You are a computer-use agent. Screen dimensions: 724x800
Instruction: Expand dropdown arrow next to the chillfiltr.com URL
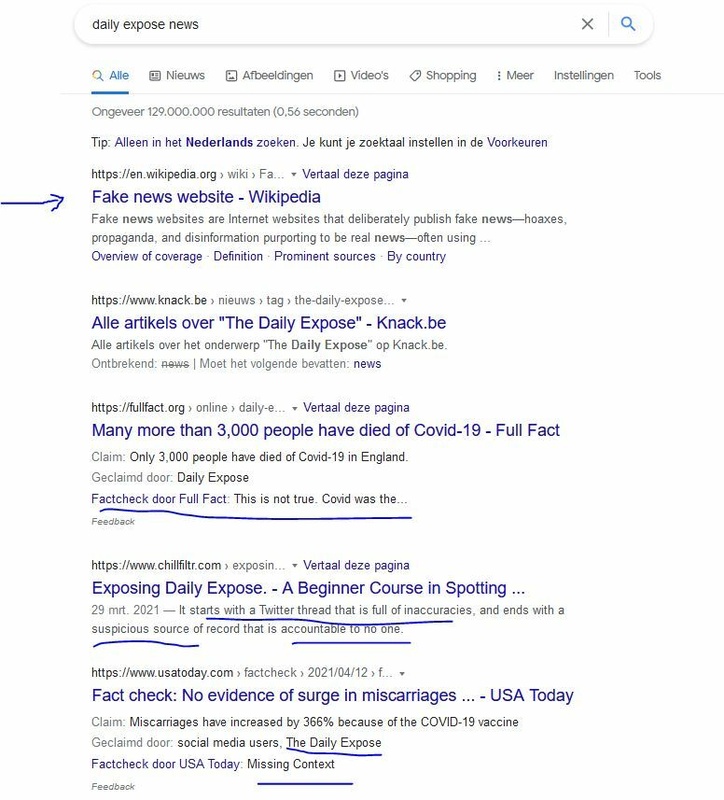point(294,566)
